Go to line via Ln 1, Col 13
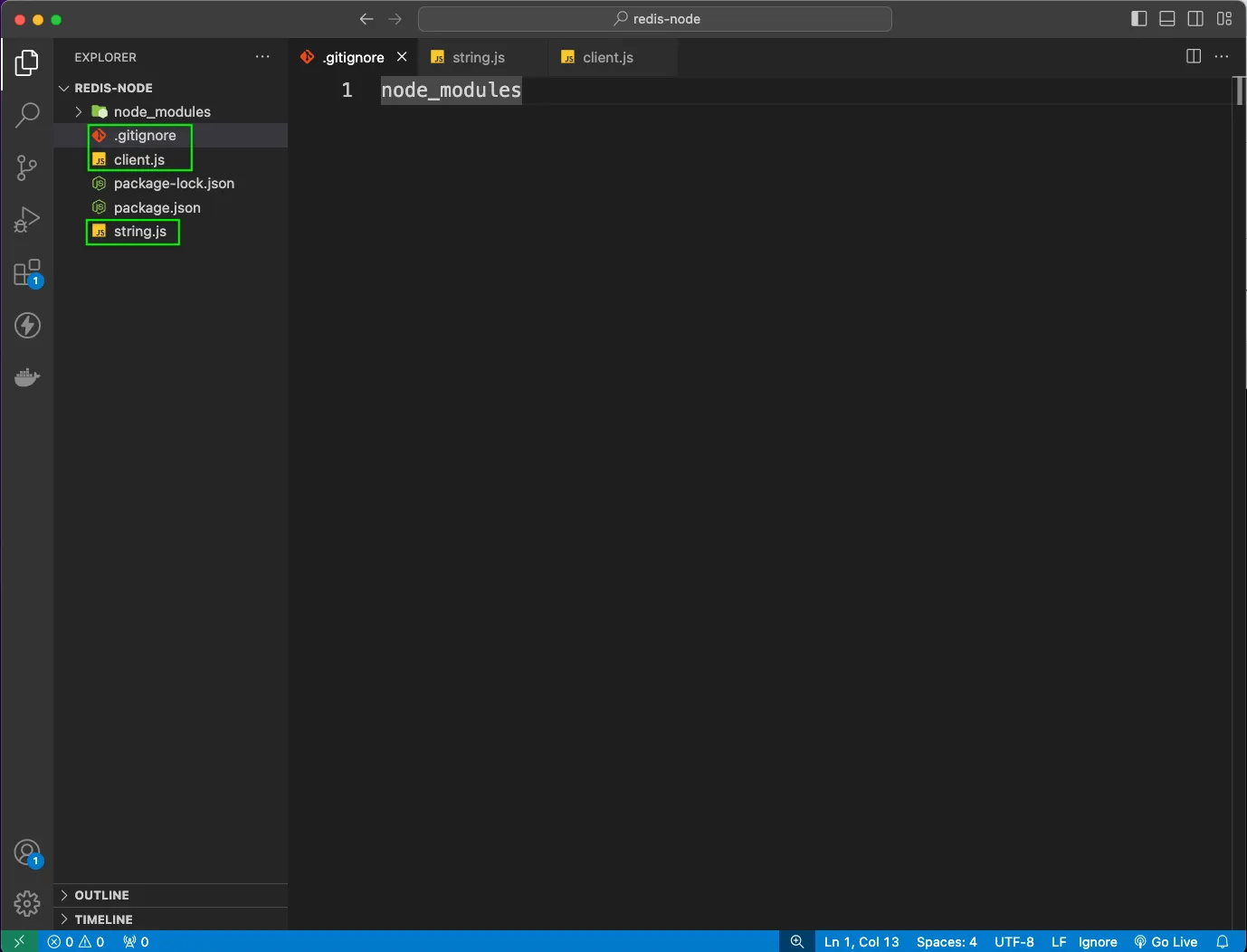 click(861, 941)
